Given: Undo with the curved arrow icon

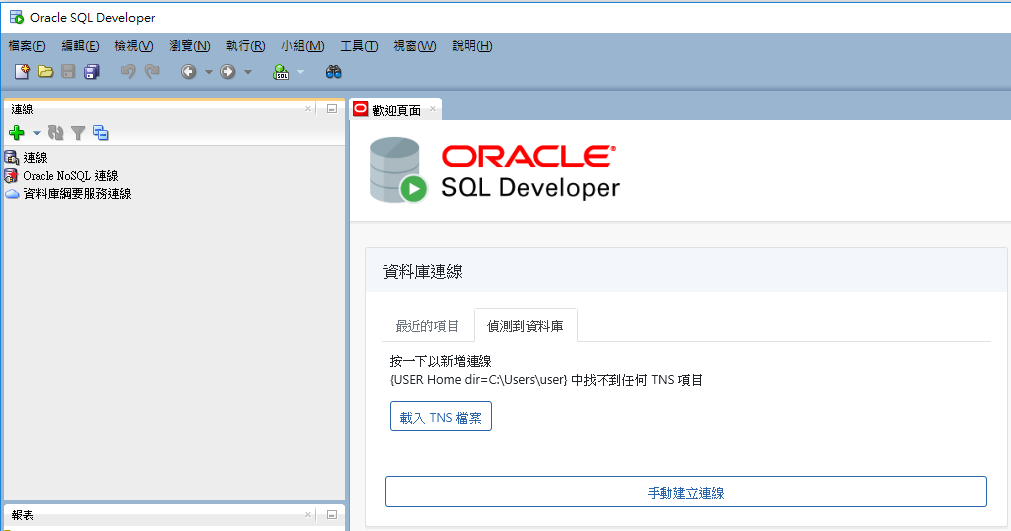Looking at the screenshot, I should click(x=128, y=72).
